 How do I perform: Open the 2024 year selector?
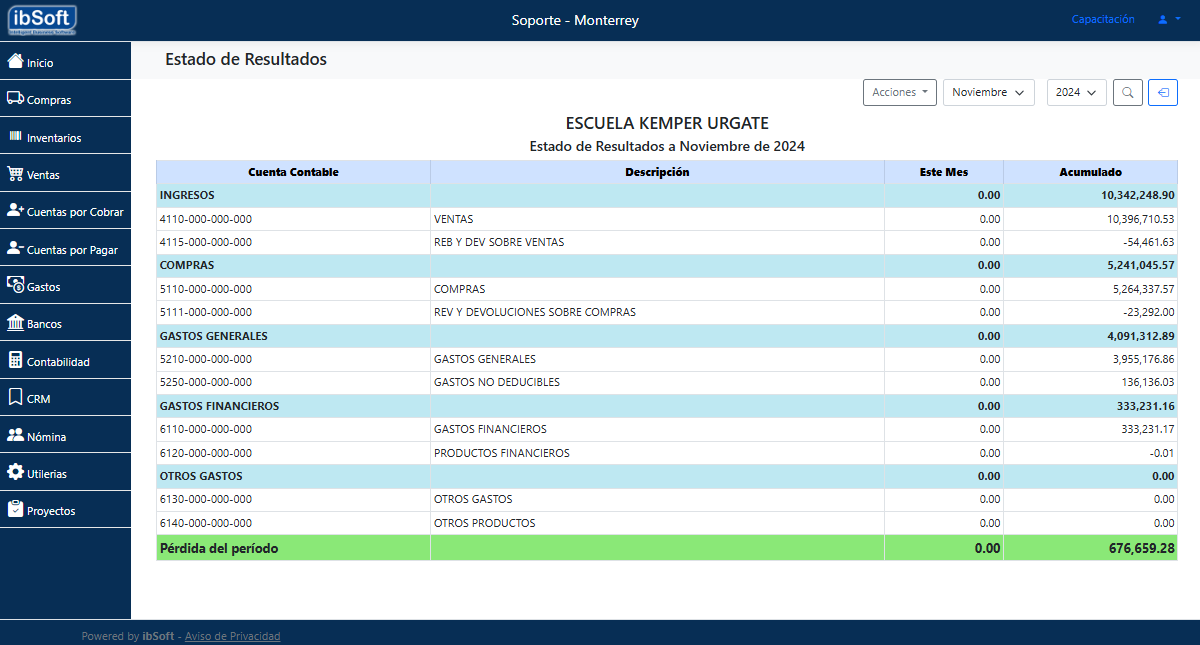coord(1076,92)
